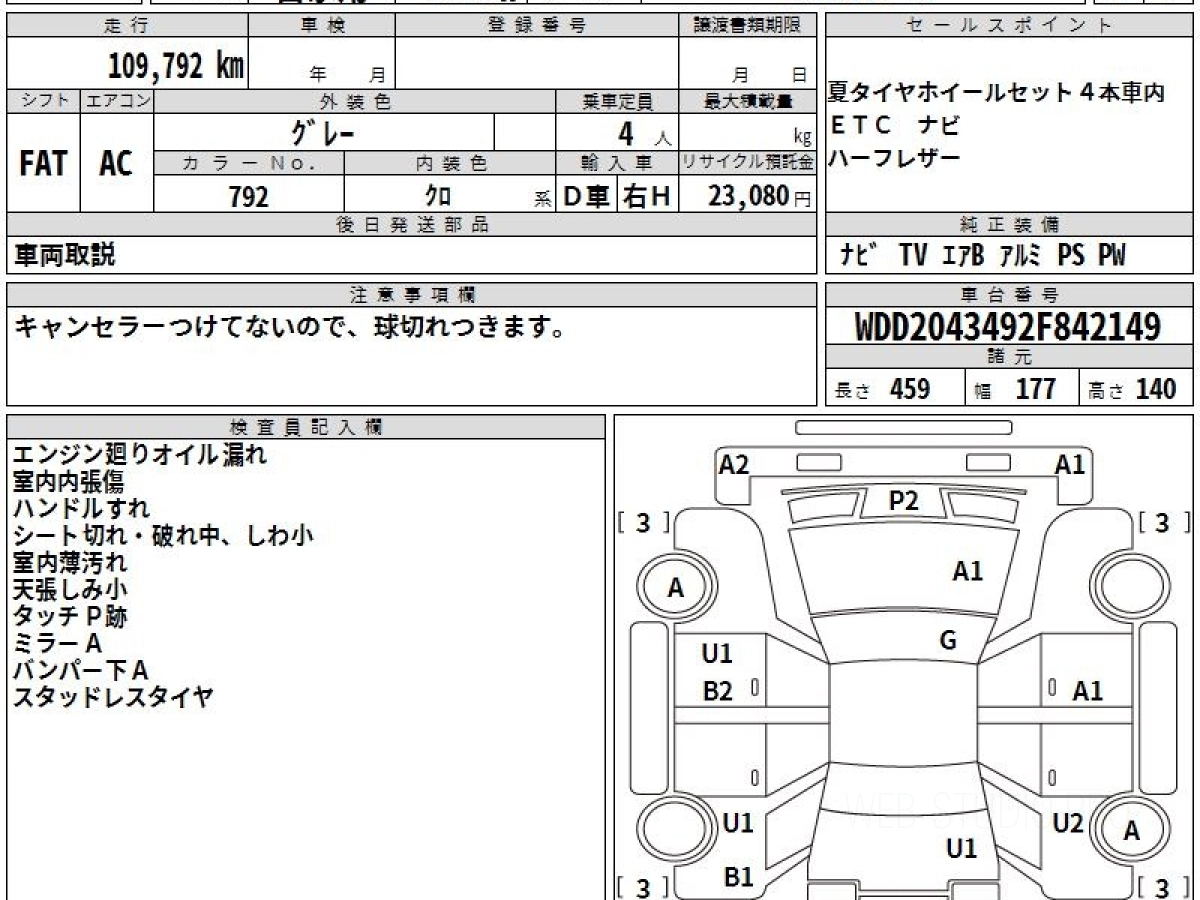Click the 車検 column header
The image size is (1200, 900).
click(x=322, y=27)
